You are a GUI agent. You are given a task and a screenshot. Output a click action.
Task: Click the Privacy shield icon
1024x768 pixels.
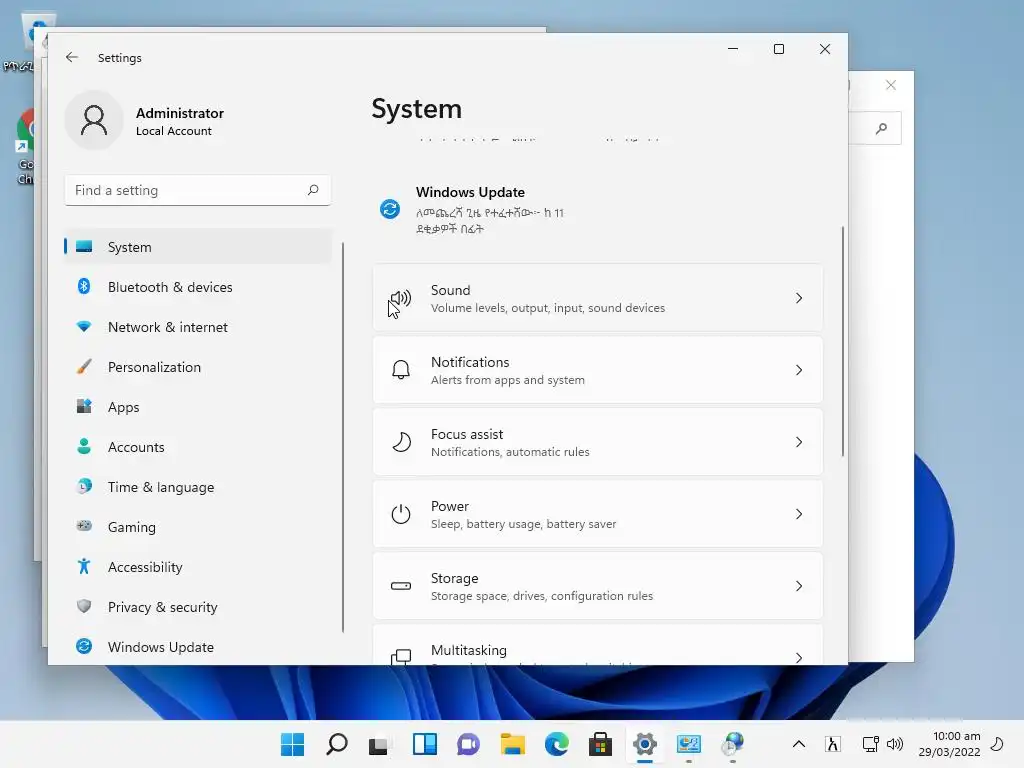point(84,606)
